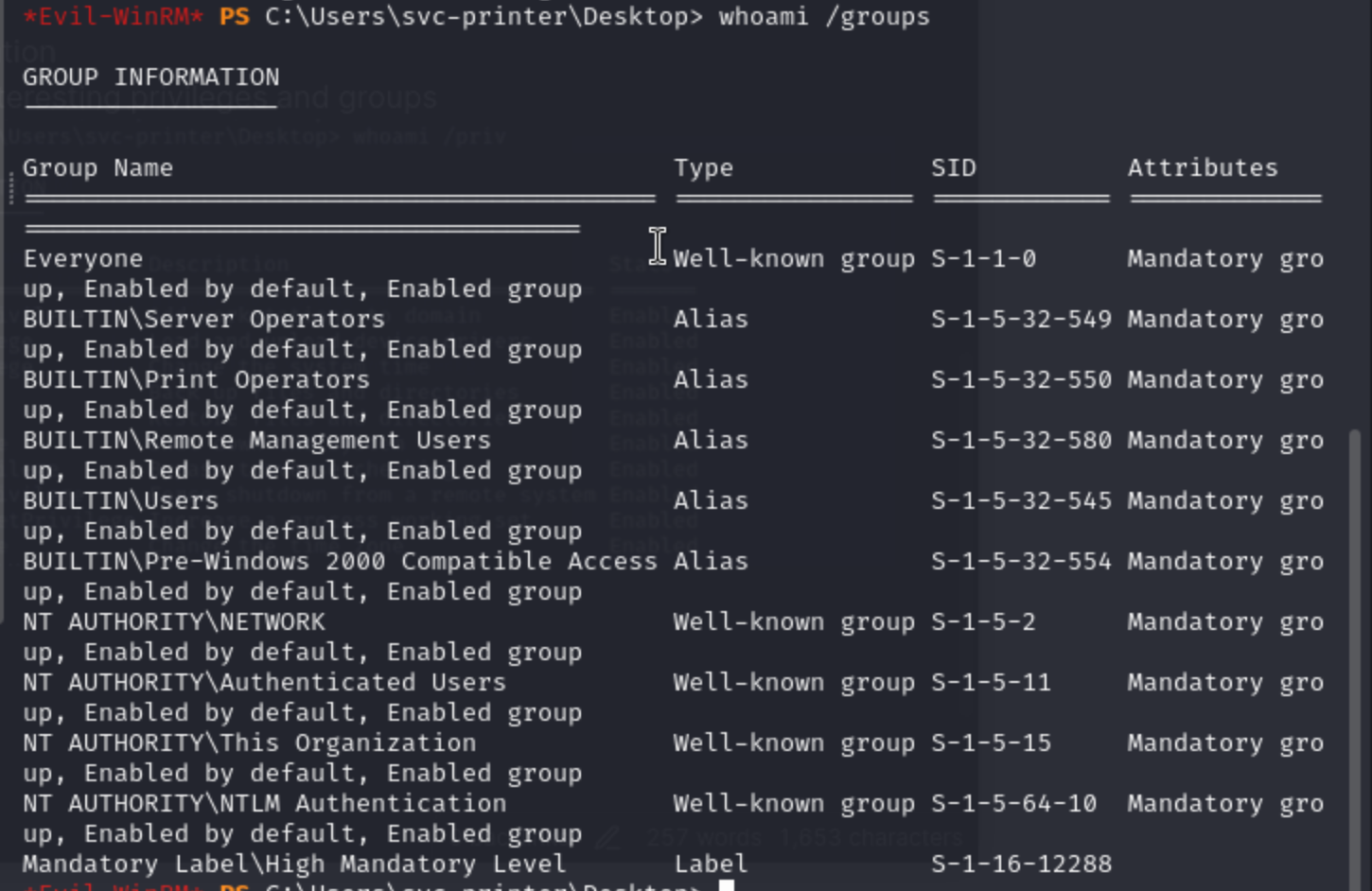Click the NT AUTHORITY\NTLM Authentication entry
The width and height of the screenshot is (1372, 891).
coord(264,803)
